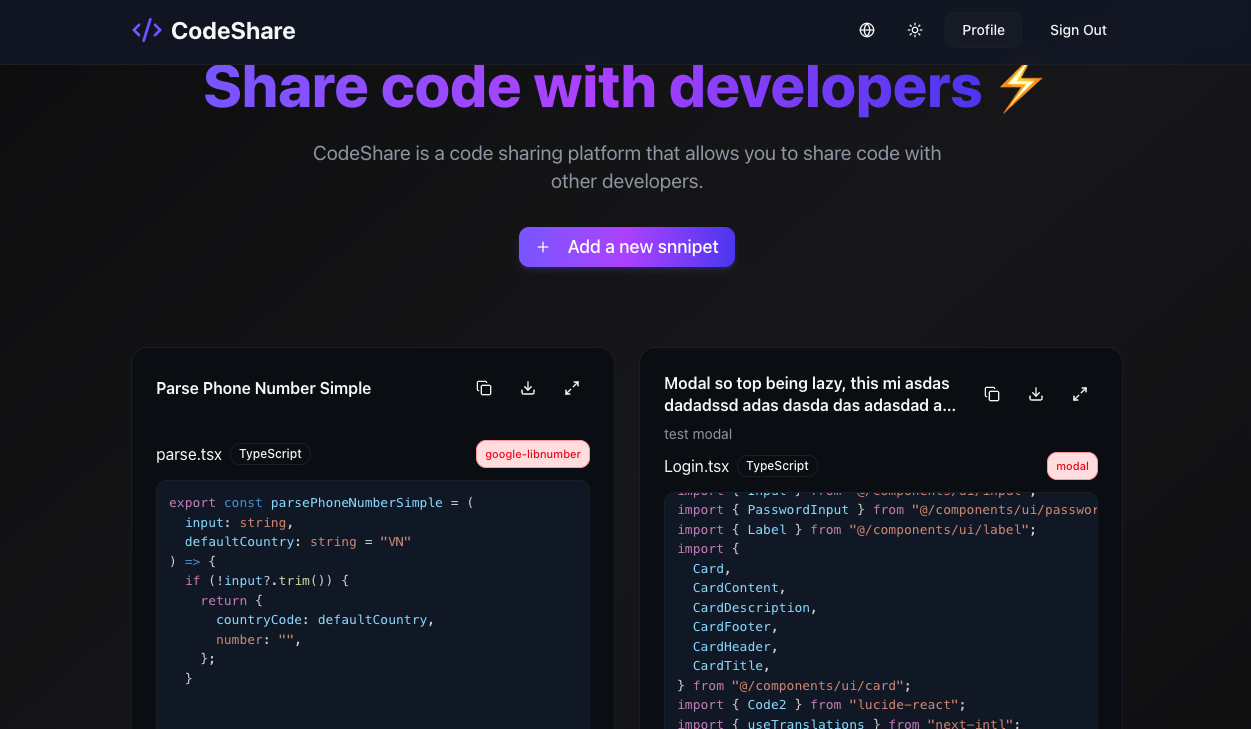
Task: Open the Parse Phone Number Simple title
Action: [x=264, y=388]
